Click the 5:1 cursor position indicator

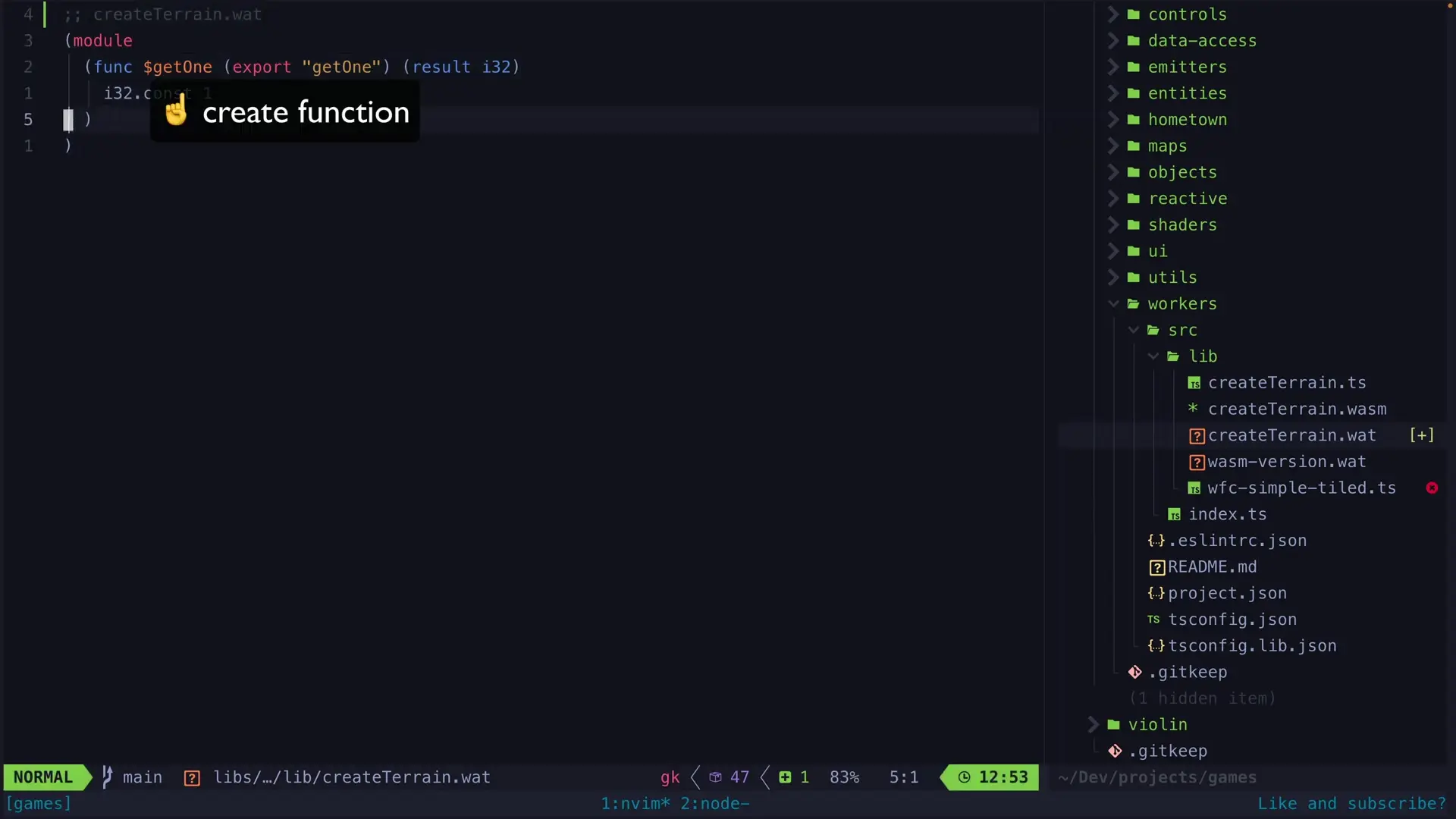(x=903, y=777)
